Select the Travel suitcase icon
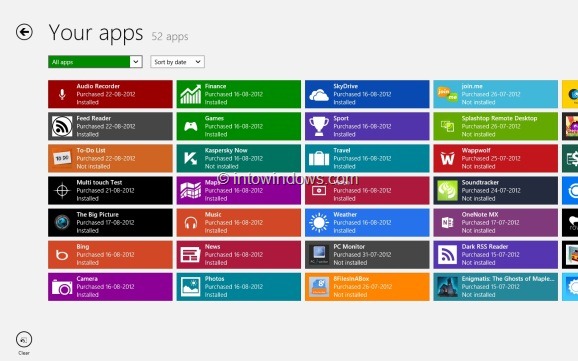The image size is (578, 361). [319, 159]
